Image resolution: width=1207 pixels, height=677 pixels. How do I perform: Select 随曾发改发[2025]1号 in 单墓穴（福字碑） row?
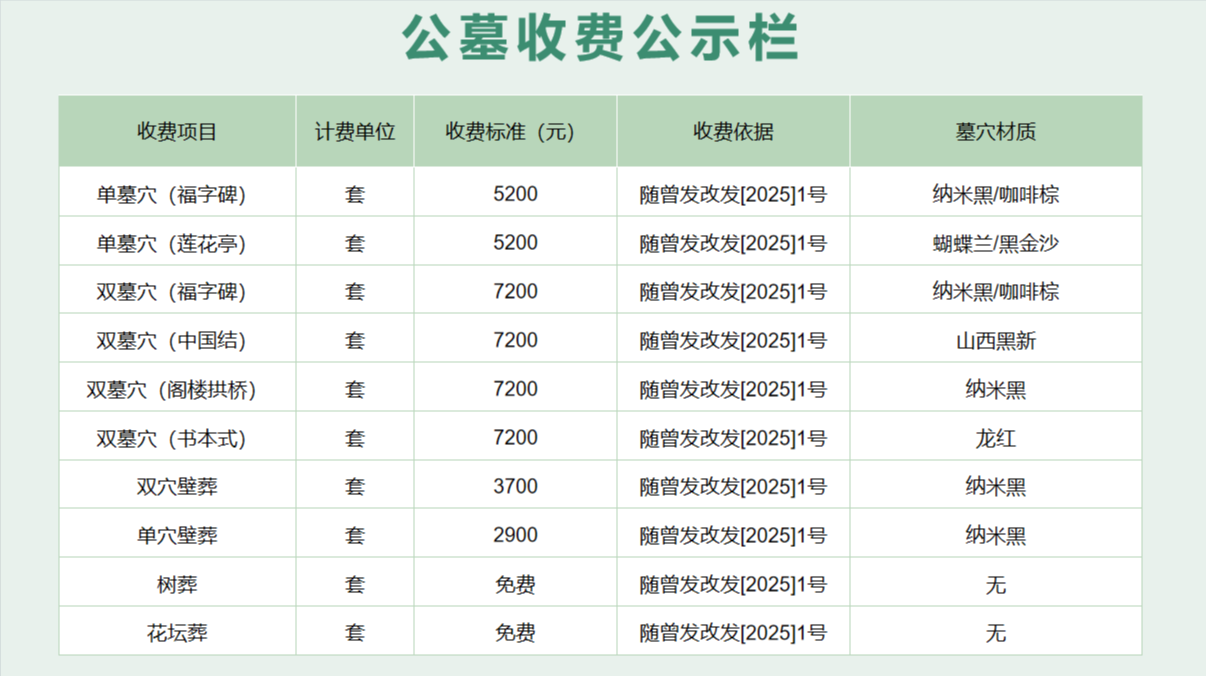733,192
